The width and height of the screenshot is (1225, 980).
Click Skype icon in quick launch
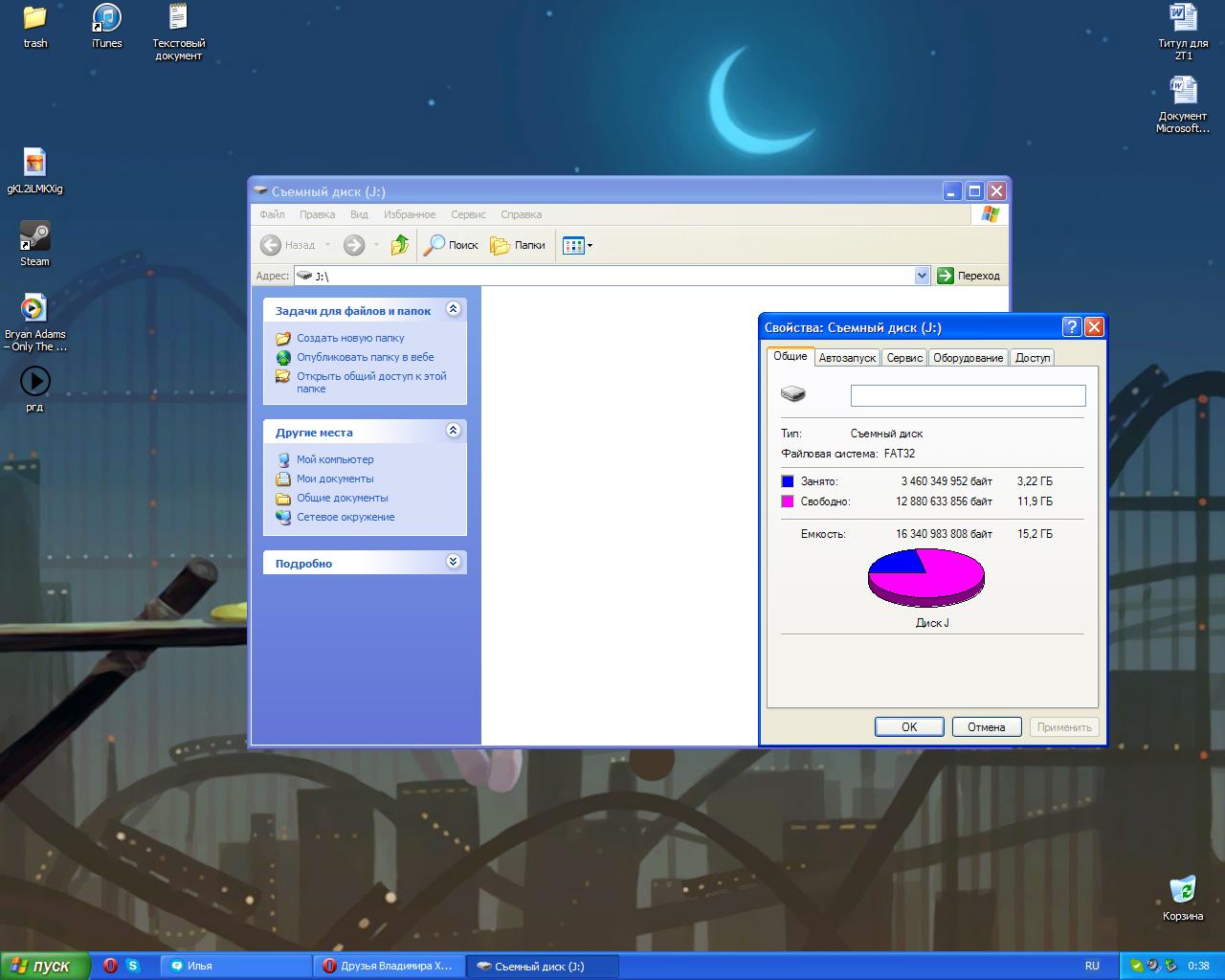[133, 966]
